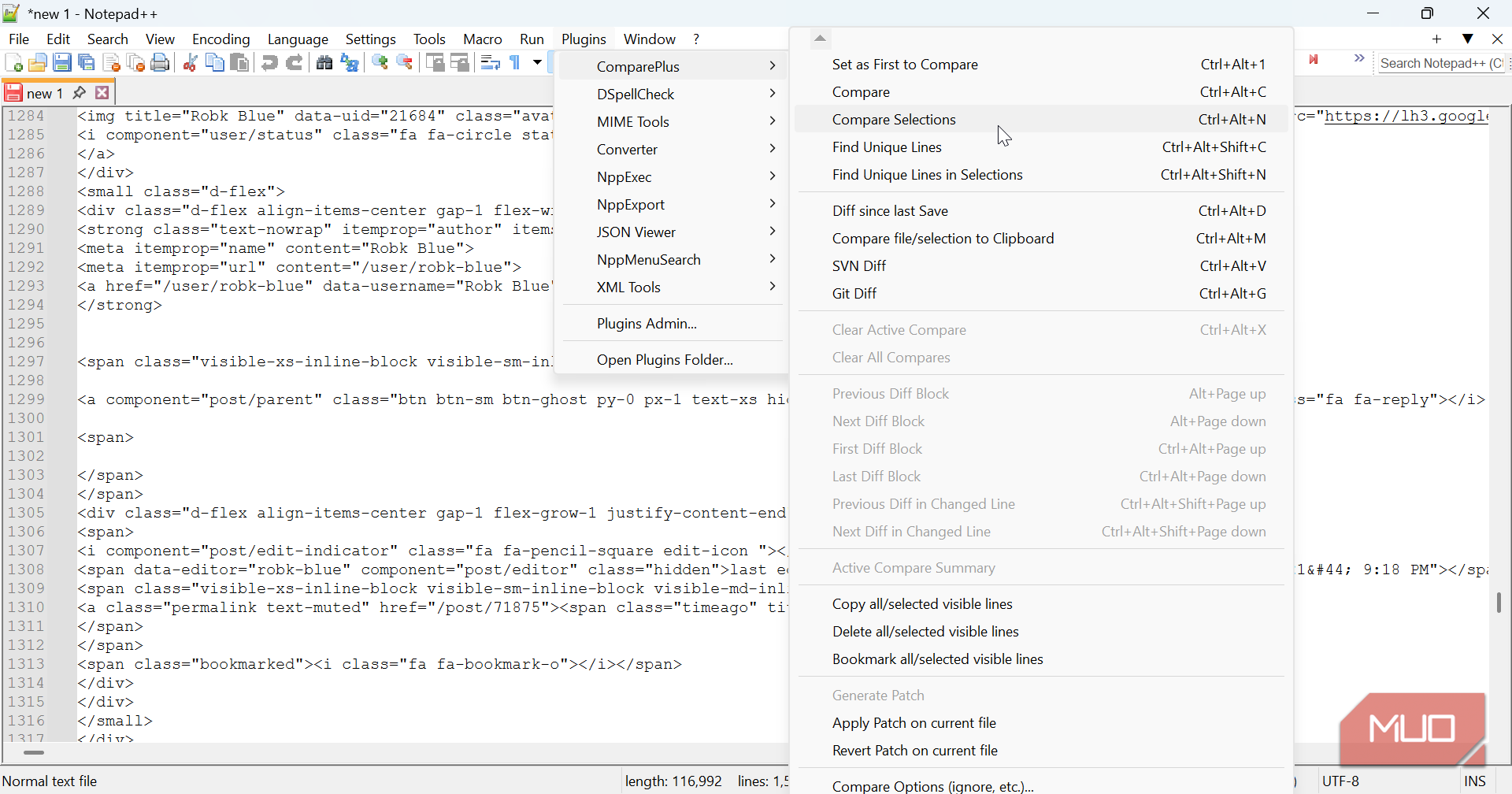The image size is (1512, 794).
Task: Select Apply Patch on current file
Action: (1042, 723)
